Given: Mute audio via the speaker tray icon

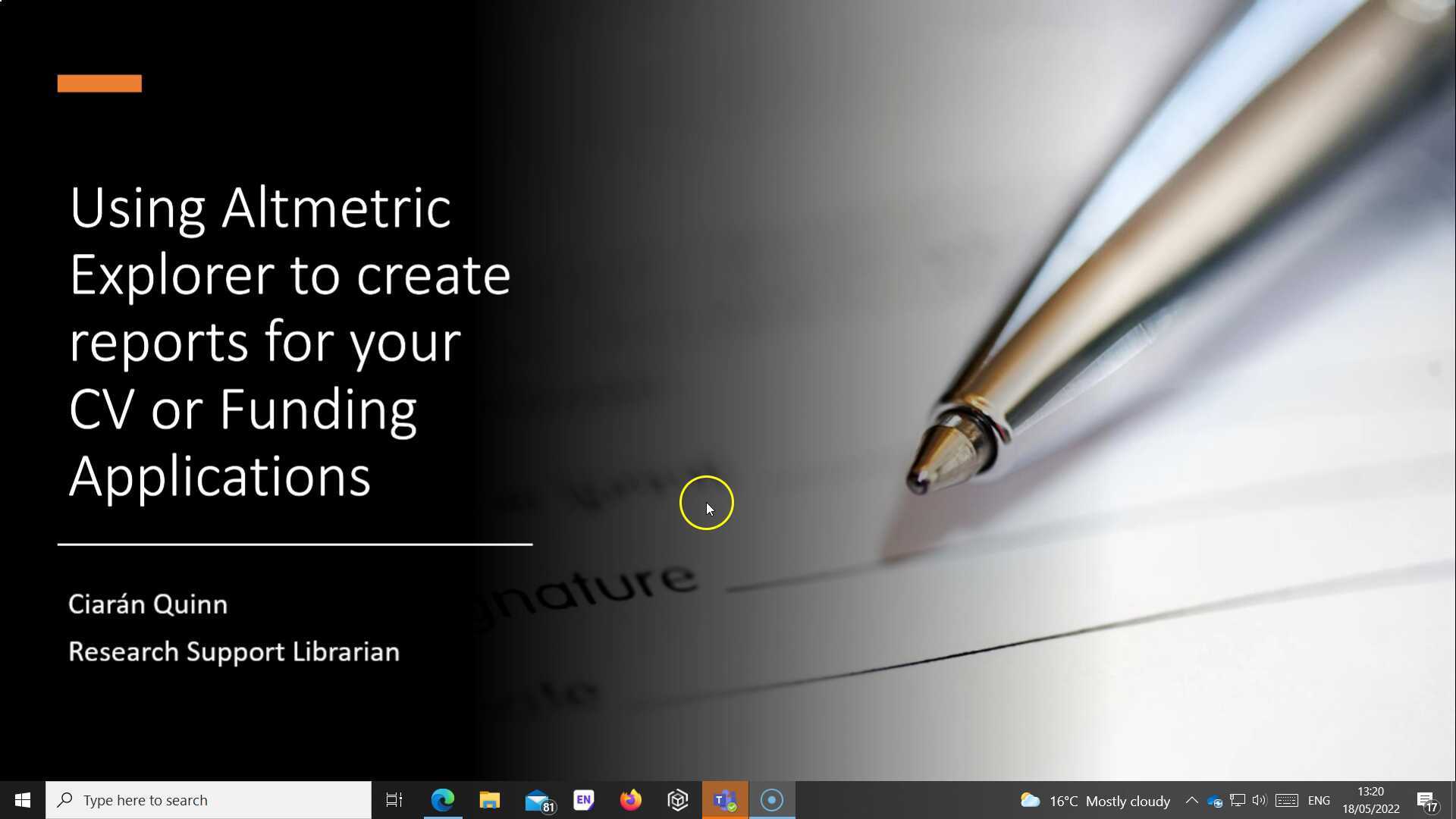Looking at the screenshot, I should tap(1260, 800).
